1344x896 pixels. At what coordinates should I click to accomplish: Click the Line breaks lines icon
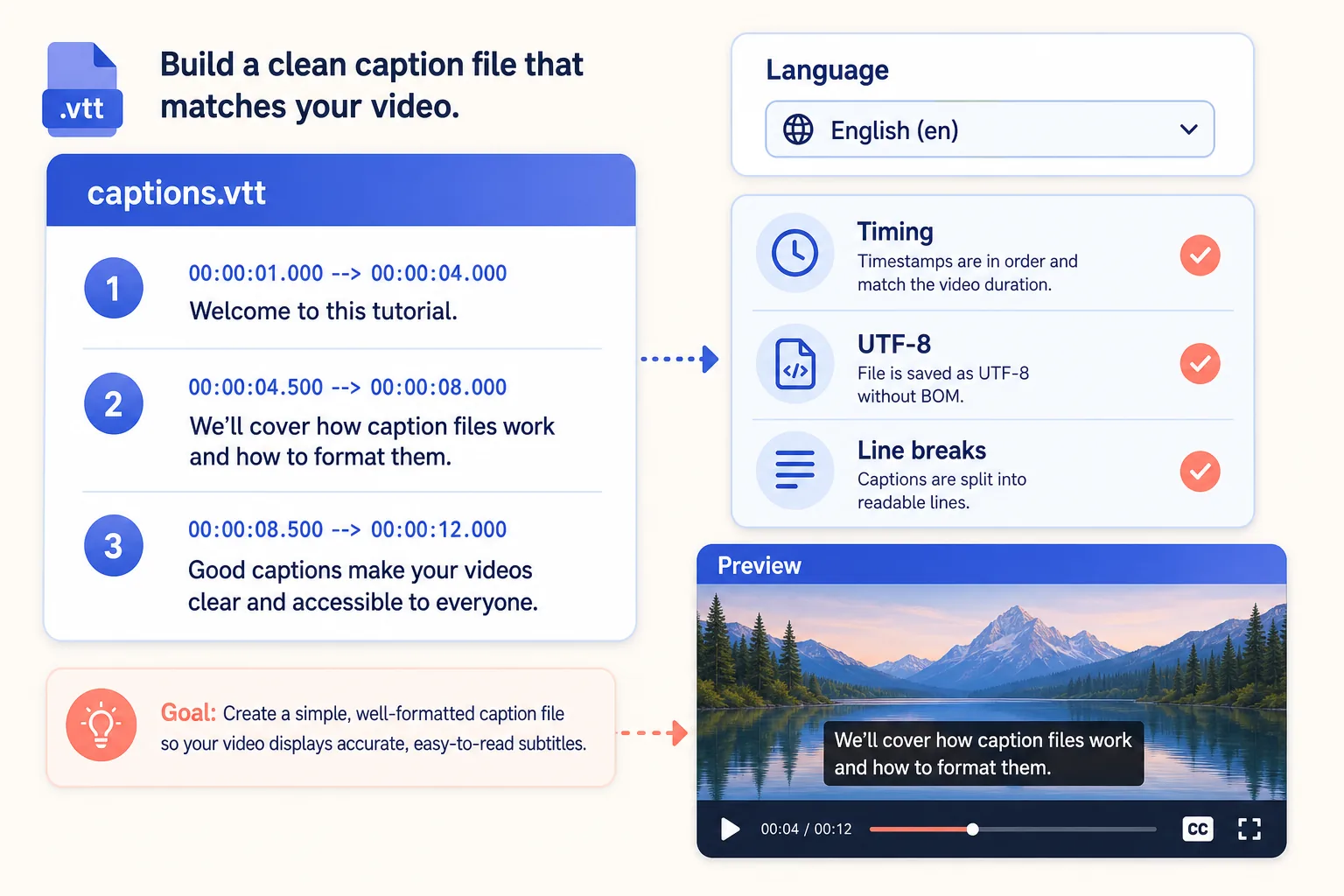tap(794, 470)
